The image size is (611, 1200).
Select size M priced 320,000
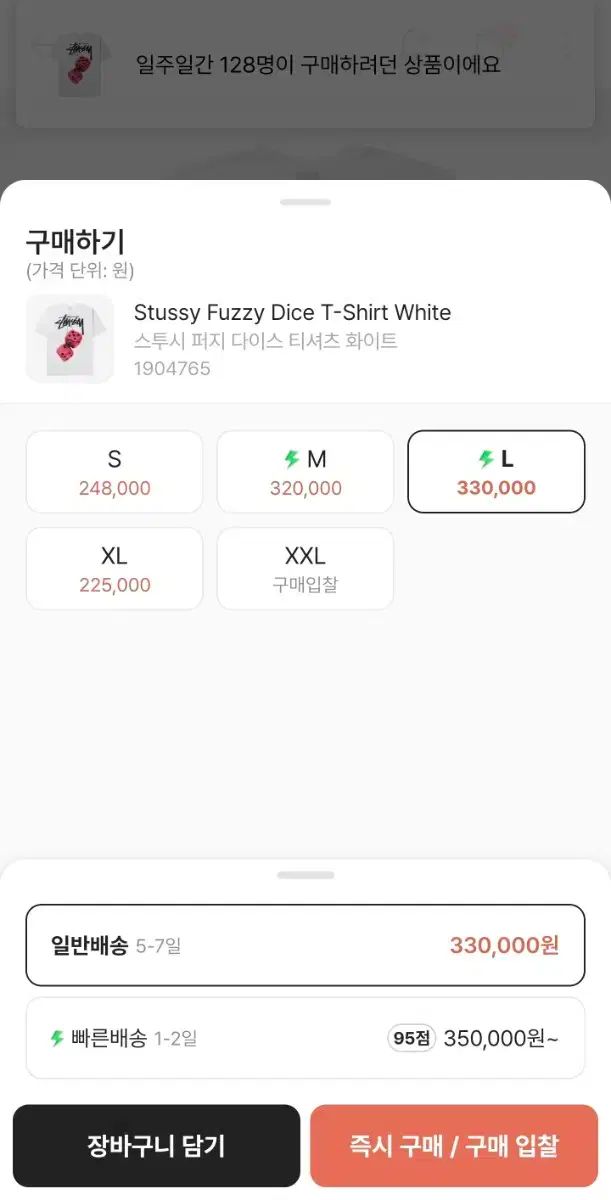click(x=305, y=472)
